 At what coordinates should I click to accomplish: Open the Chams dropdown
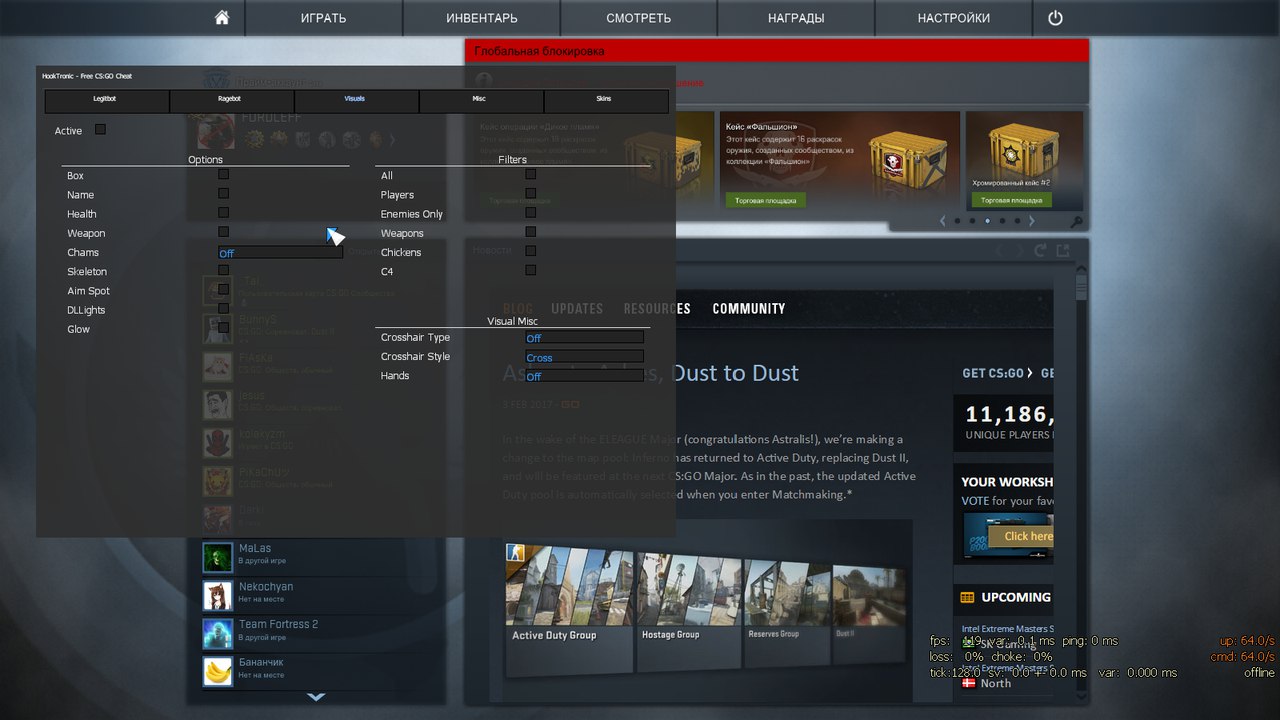pyautogui.click(x=280, y=253)
